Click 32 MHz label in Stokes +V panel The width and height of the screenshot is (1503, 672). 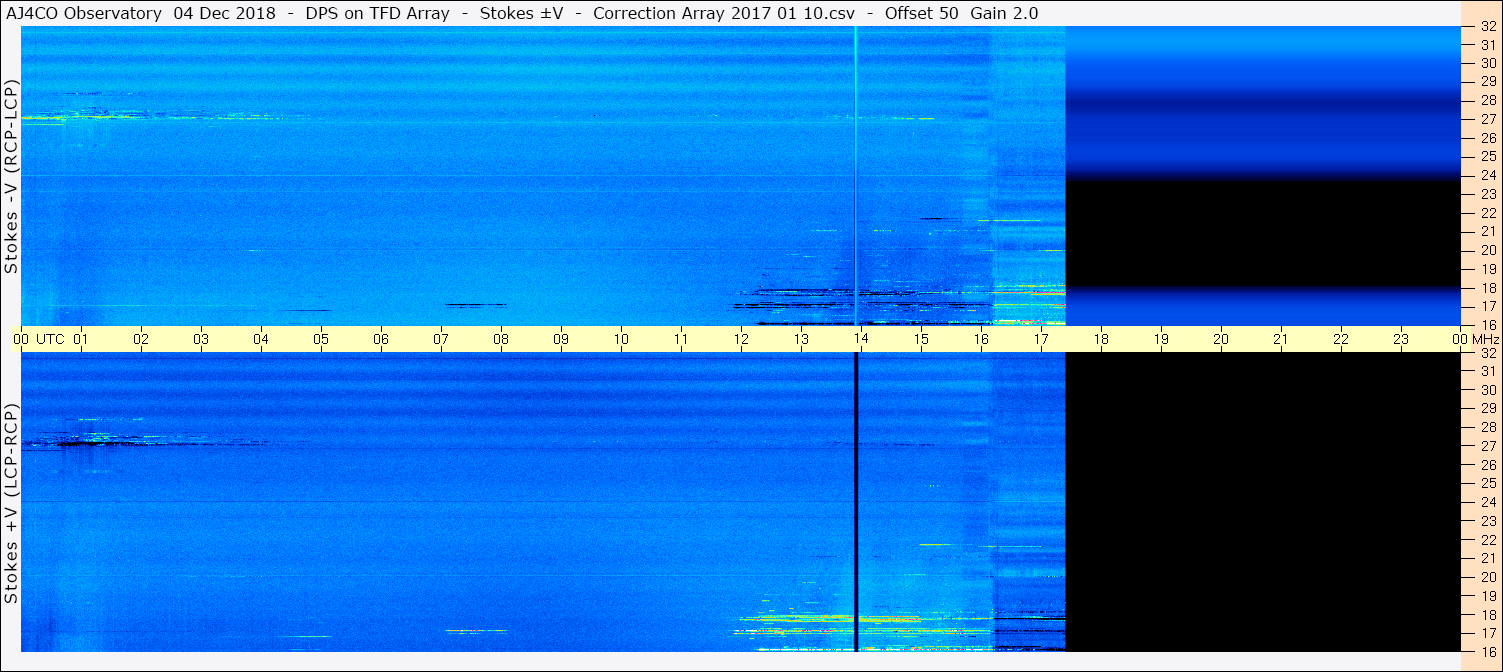tap(1487, 353)
